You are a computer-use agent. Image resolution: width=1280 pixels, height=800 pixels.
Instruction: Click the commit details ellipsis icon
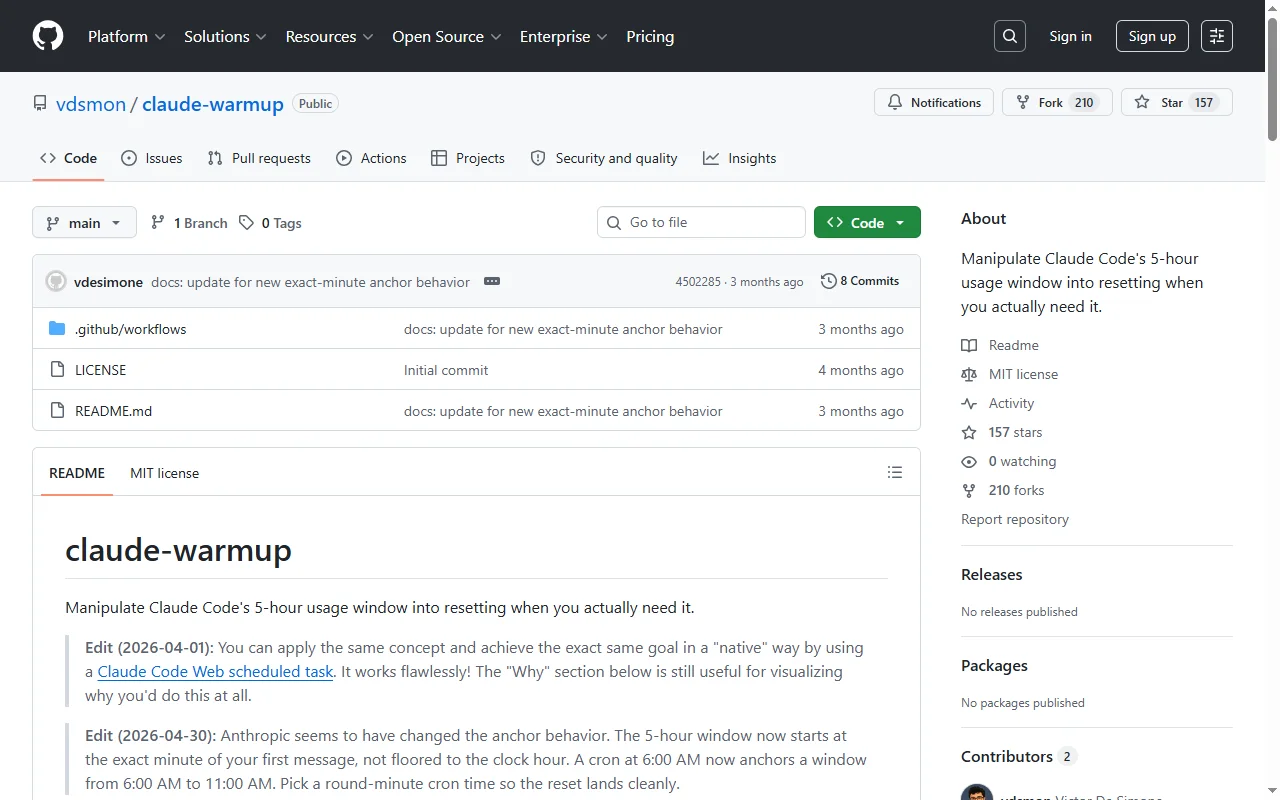(492, 281)
